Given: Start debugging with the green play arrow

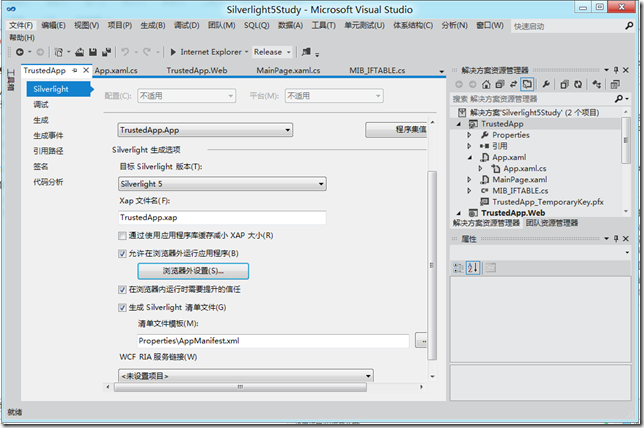Looking at the screenshot, I should [x=173, y=52].
